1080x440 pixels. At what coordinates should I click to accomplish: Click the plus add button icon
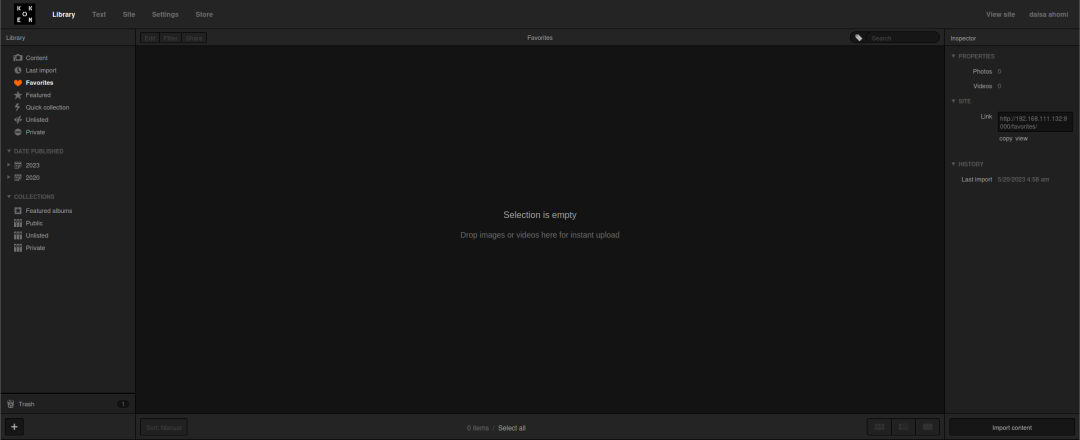tap(14, 427)
